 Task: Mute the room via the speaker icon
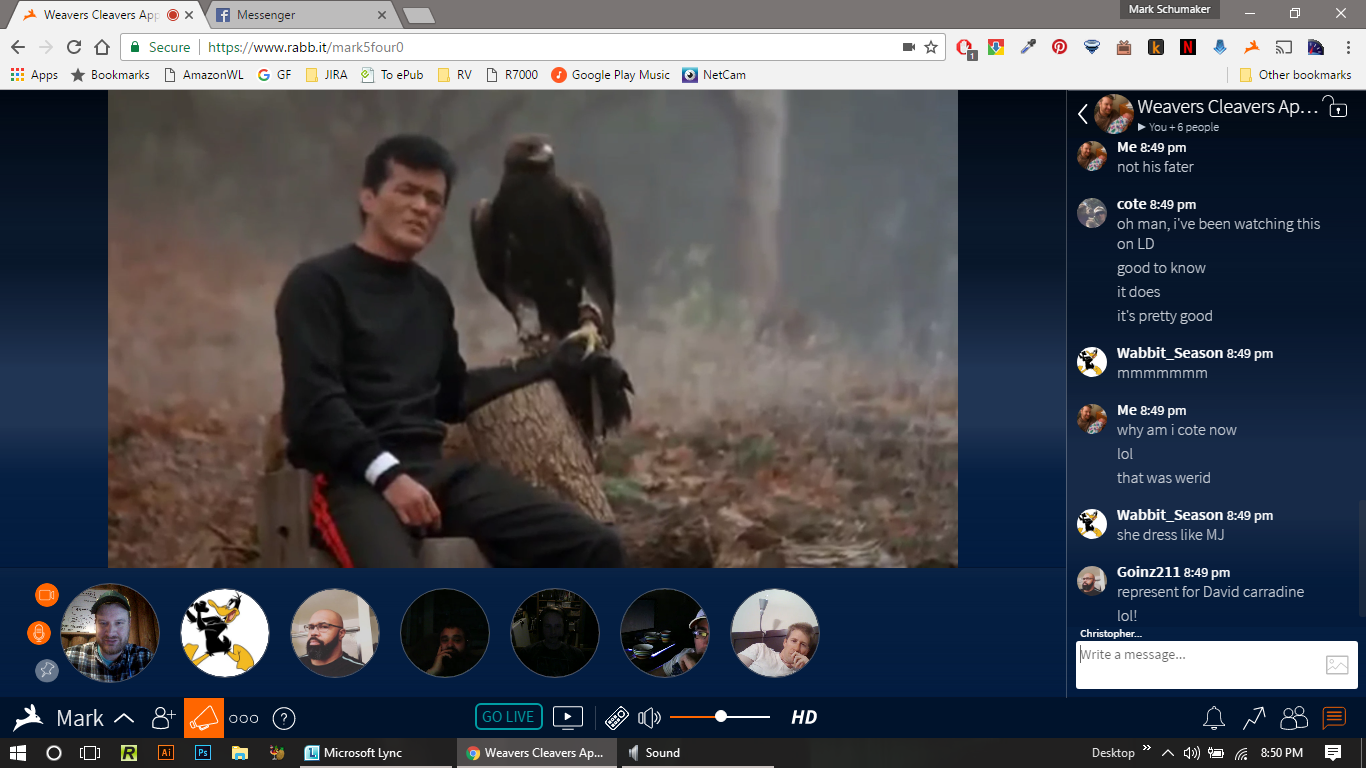650,718
